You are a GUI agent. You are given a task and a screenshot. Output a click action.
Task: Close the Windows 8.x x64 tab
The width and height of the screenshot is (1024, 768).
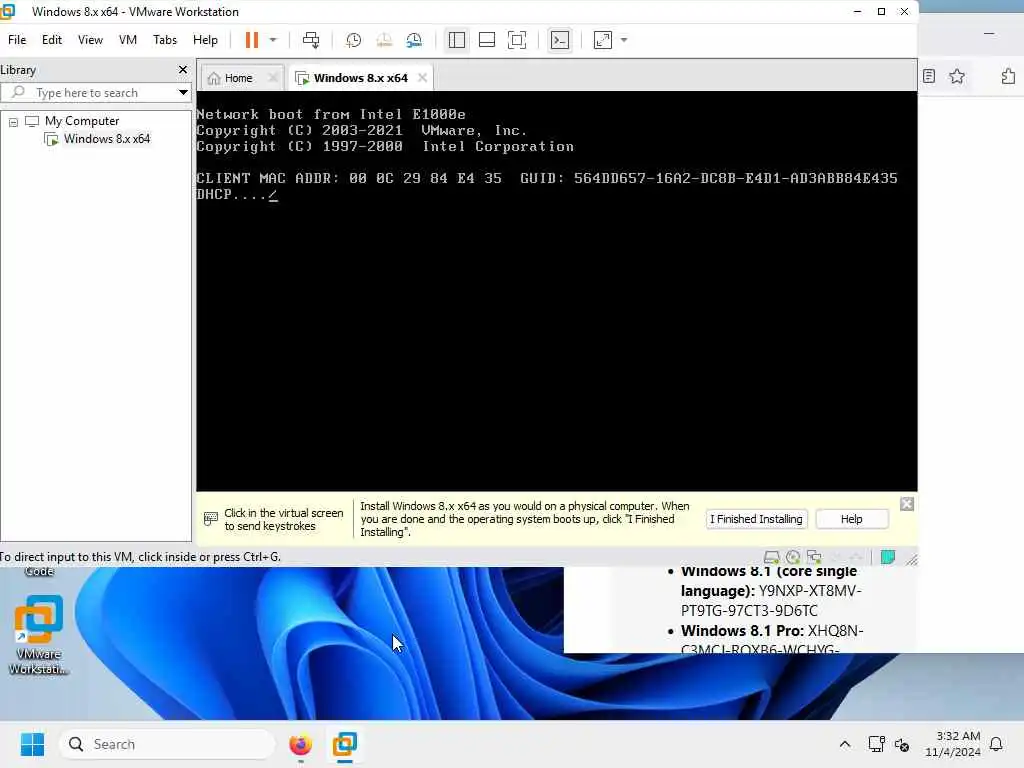click(x=423, y=78)
